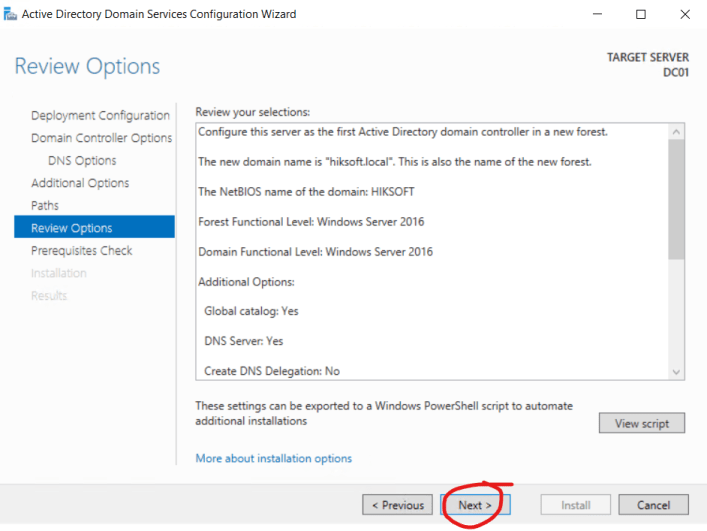Click scrollbar down arrow in selections box
This screenshot has height=531, width=707.
point(676,372)
